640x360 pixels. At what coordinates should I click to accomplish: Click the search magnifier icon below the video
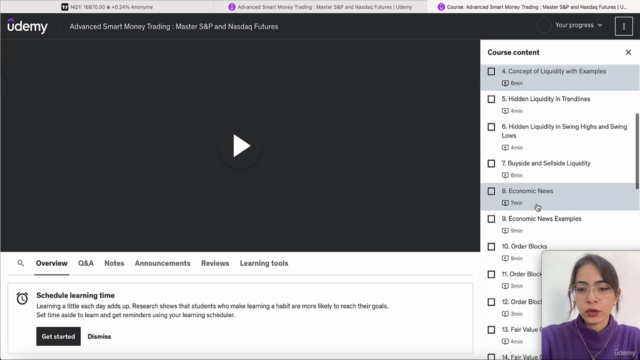(20, 263)
